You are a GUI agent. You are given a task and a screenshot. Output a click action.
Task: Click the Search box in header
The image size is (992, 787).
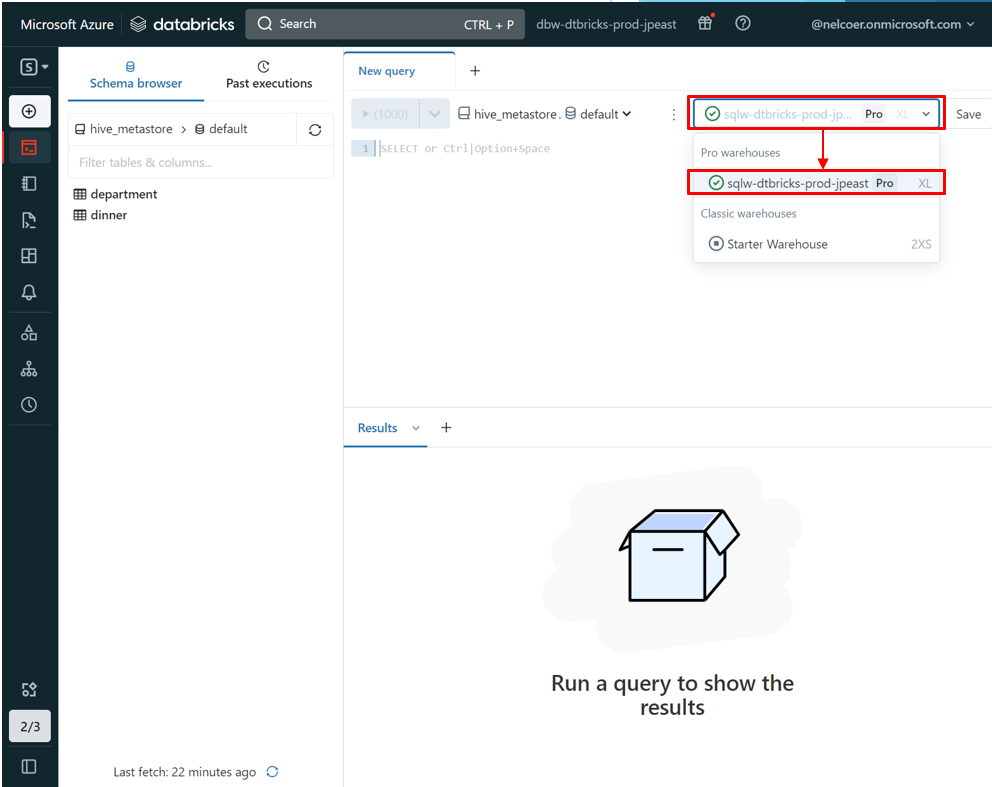click(385, 24)
